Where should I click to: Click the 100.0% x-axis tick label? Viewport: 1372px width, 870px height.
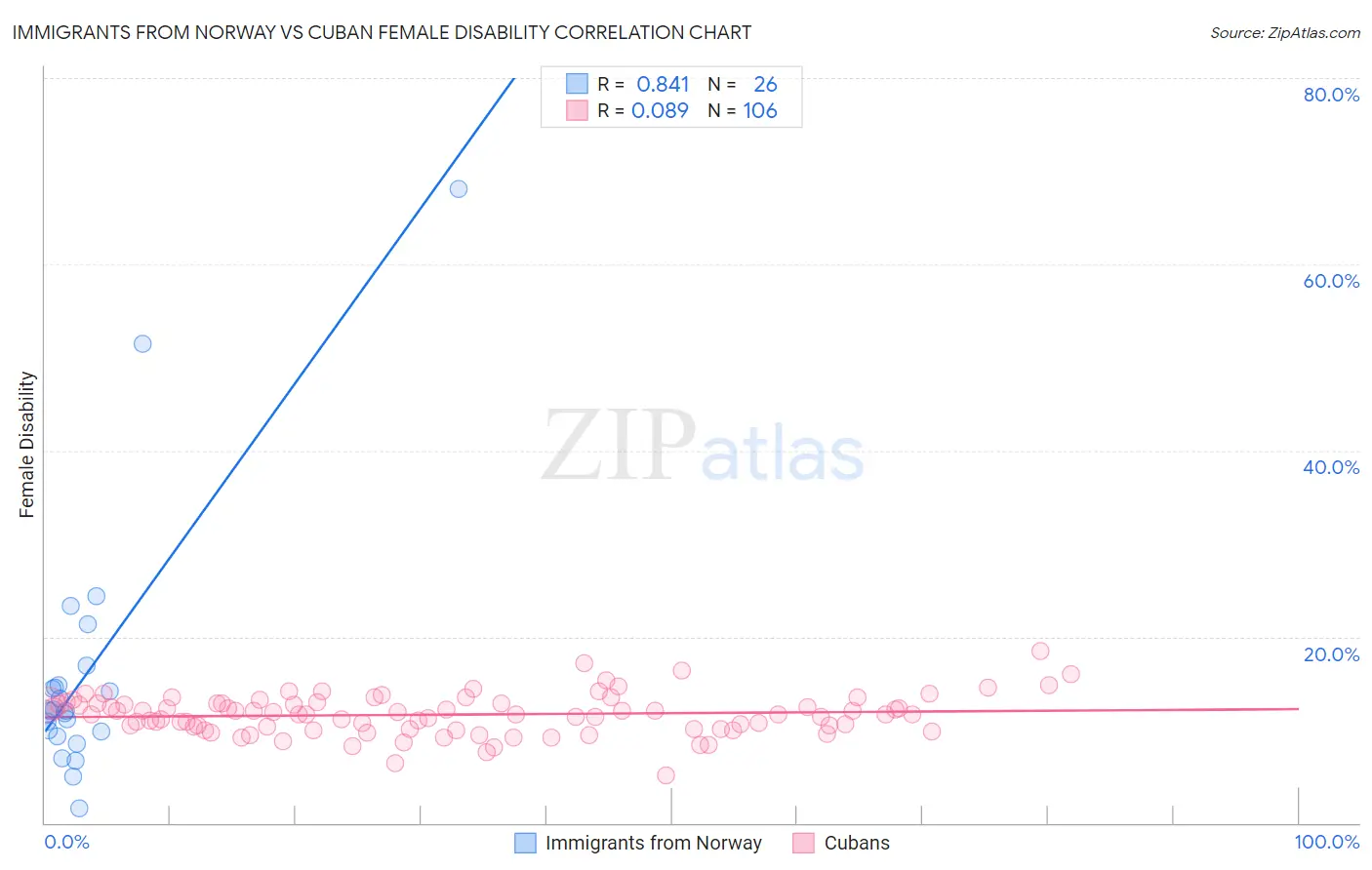[x=1326, y=842]
